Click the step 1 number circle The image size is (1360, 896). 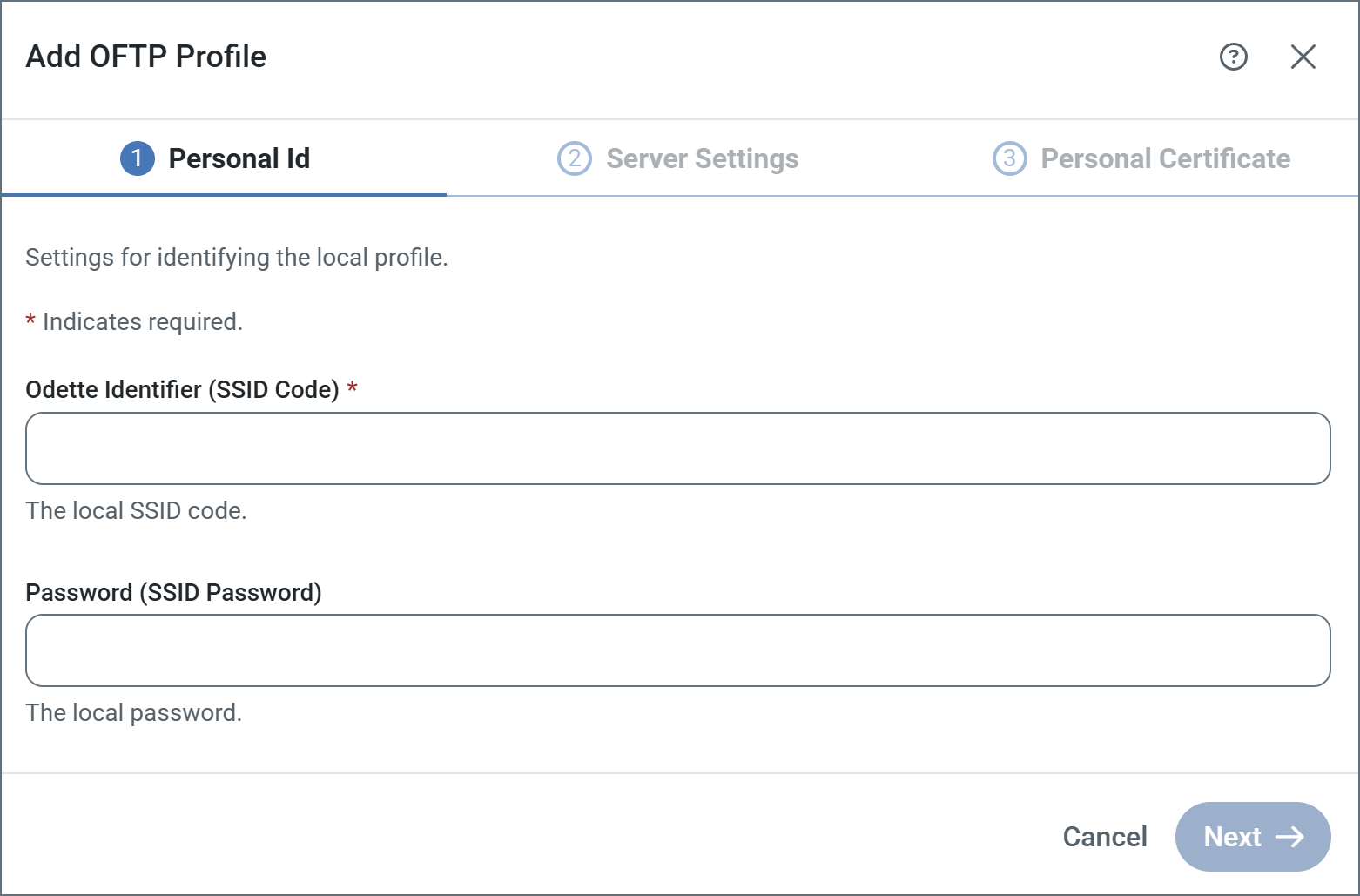(137, 158)
